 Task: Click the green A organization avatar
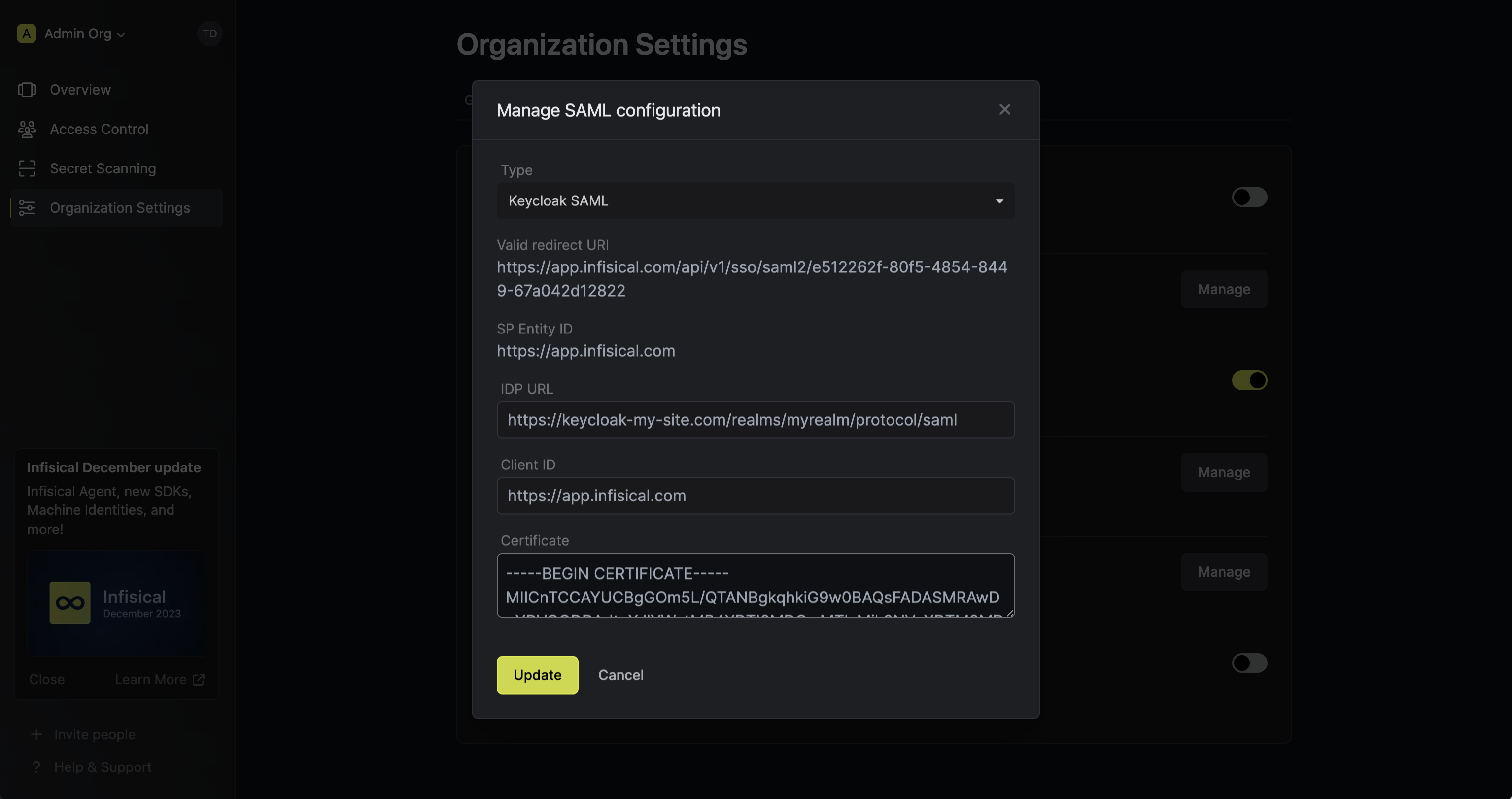tap(27, 34)
